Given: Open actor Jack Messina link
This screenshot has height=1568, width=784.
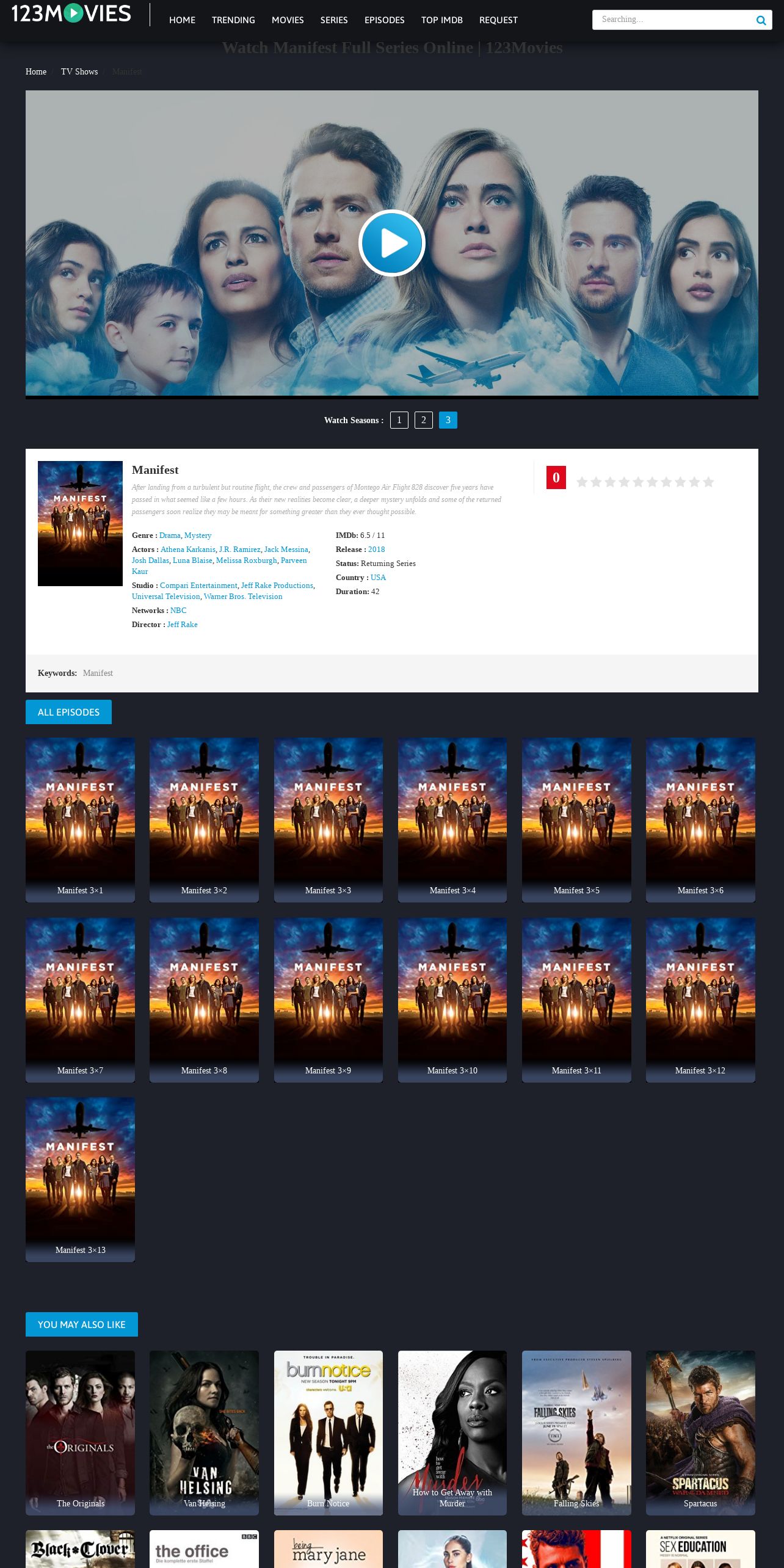Looking at the screenshot, I should pos(286,550).
